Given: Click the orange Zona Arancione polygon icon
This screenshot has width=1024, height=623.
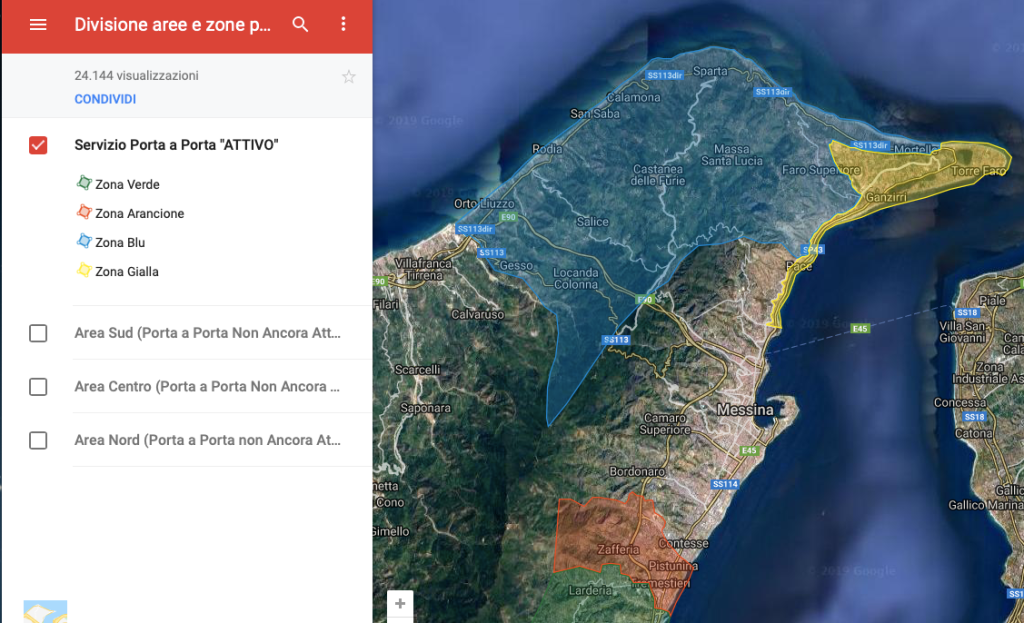Looking at the screenshot, I should pos(84,212).
